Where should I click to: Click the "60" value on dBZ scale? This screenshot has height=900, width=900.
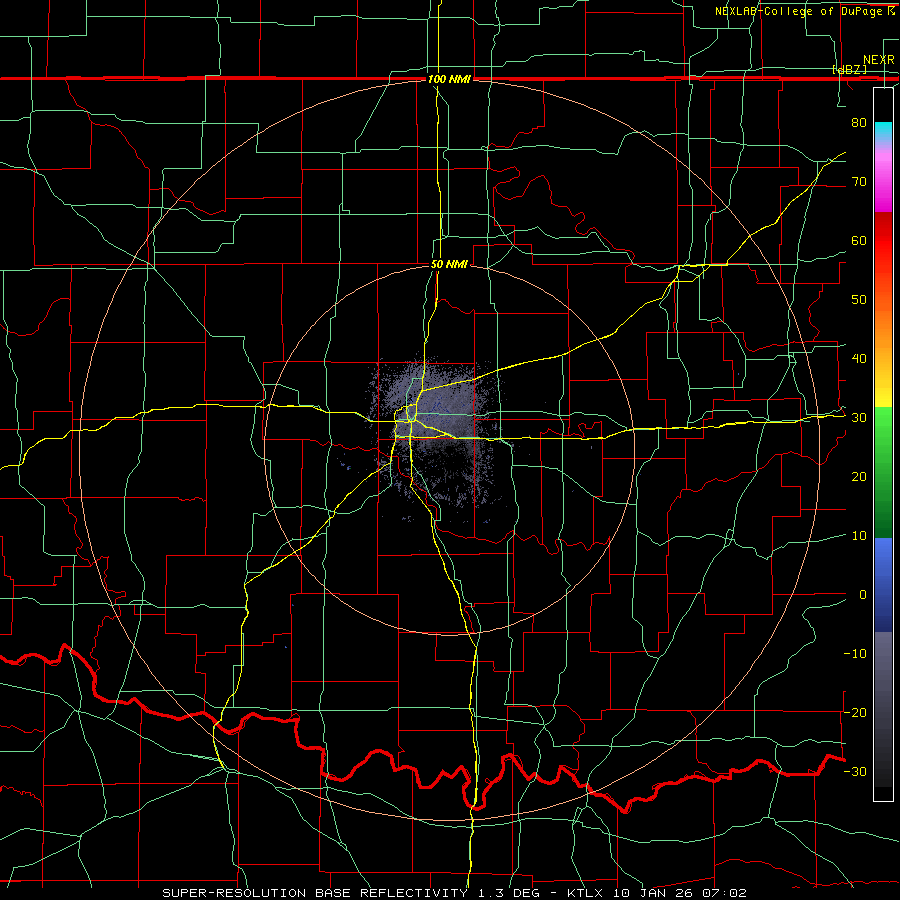(x=859, y=240)
